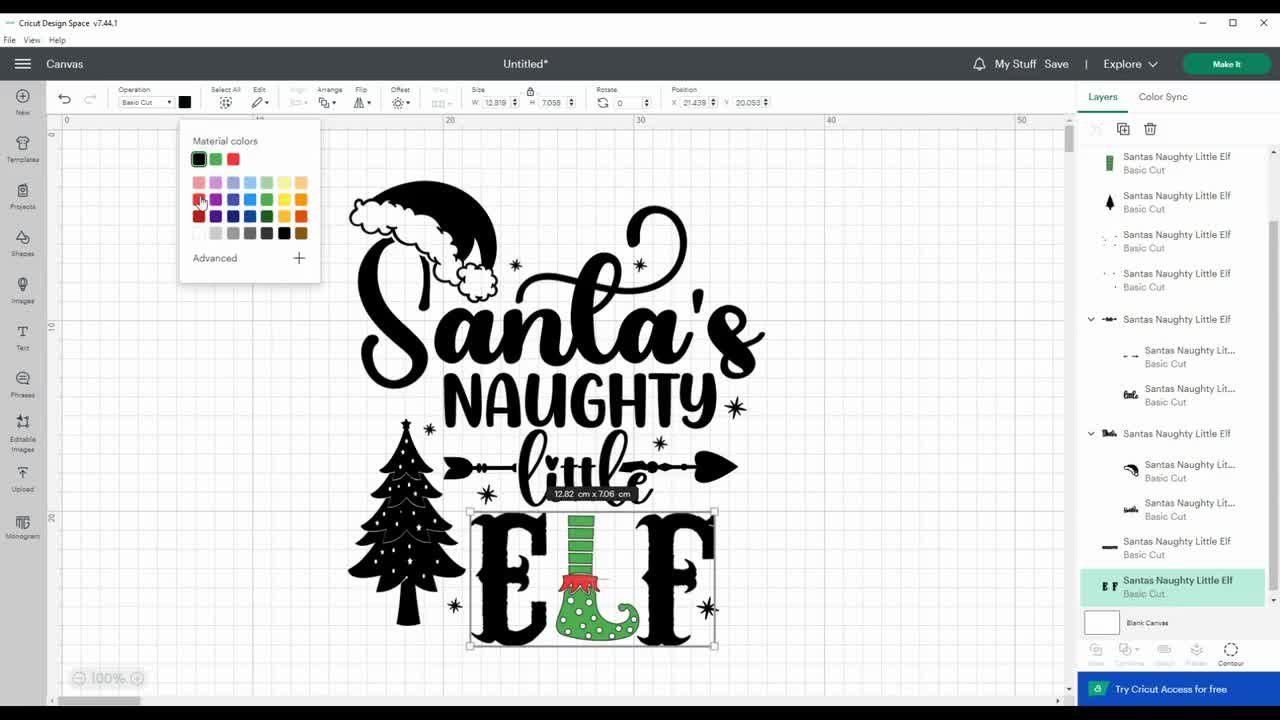Collapse the first Santas Naughty Little Elf group
The width and height of the screenshot is (1280, 720).
coord(1091,320)
